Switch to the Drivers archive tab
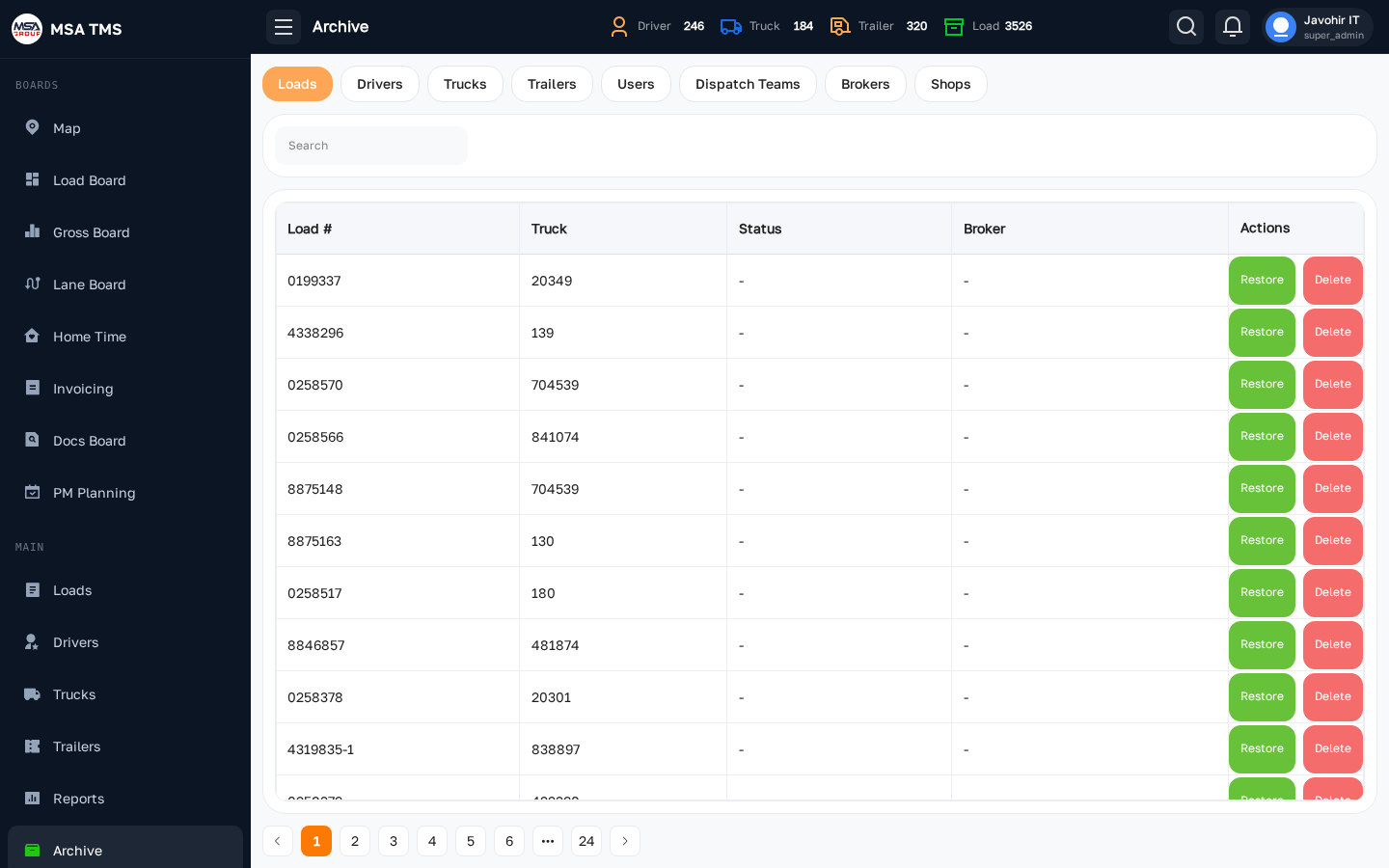The width and height of the screenshot is (1389, 868). [380, 84]
